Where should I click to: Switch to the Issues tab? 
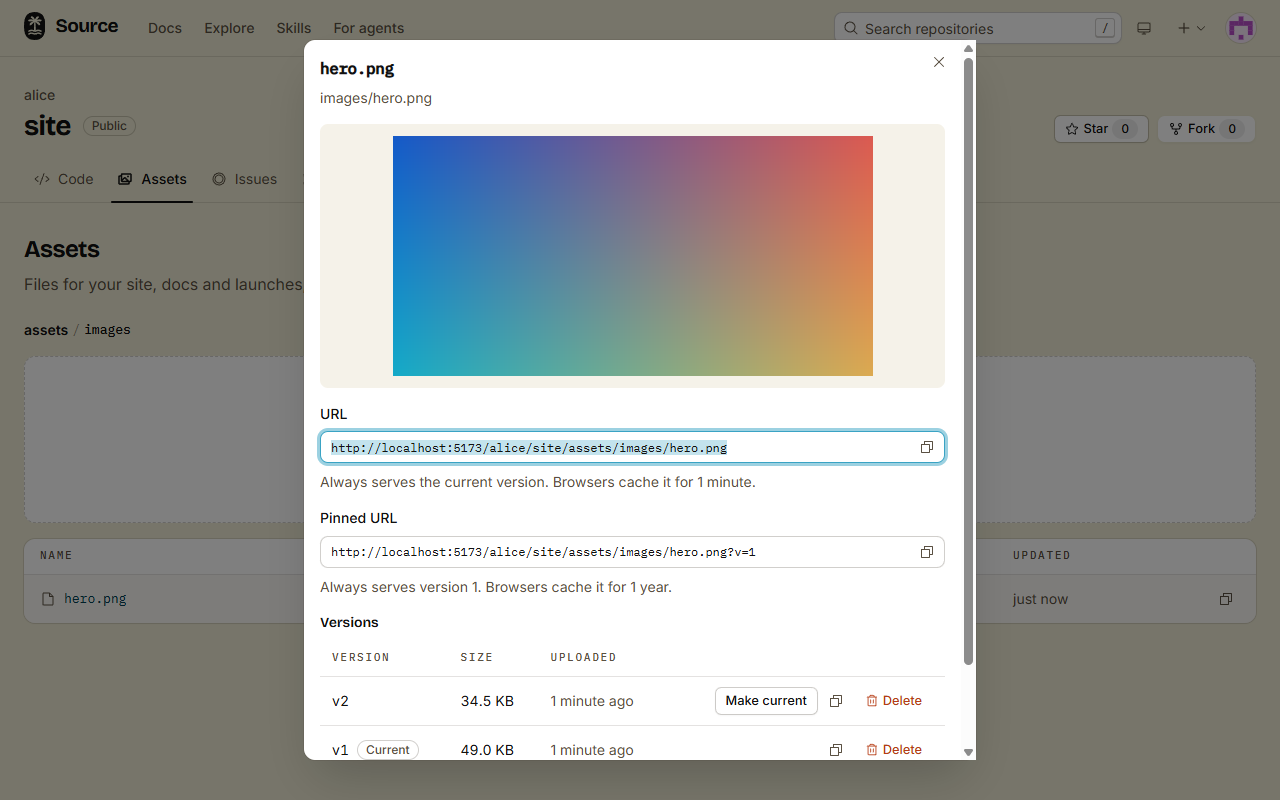tap(245, 179)
